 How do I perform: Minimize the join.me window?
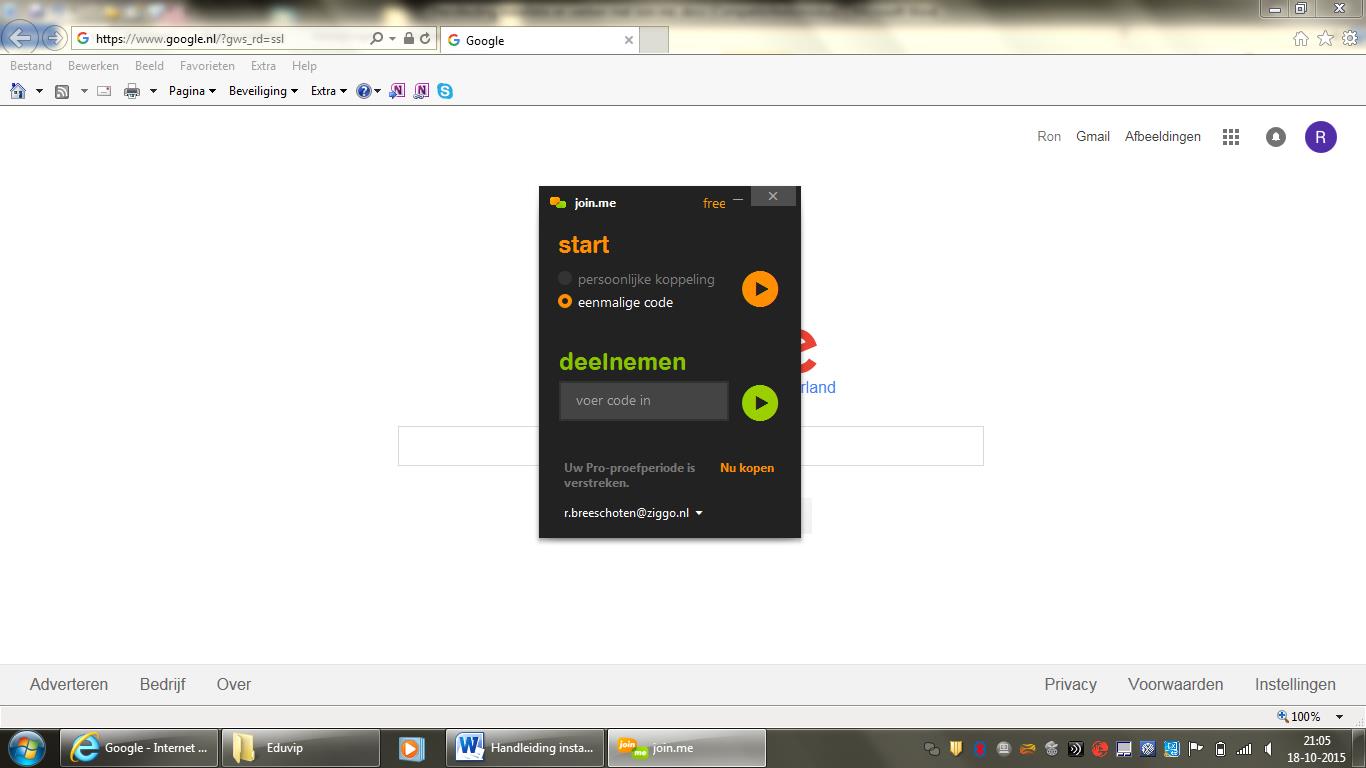click(x=738, y=198)
